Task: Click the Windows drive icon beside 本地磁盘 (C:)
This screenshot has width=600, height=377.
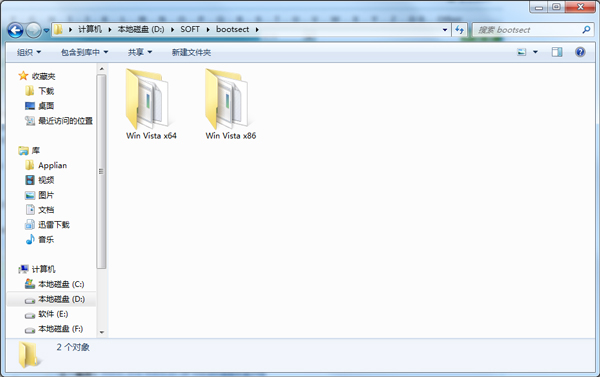Action: 30,284
